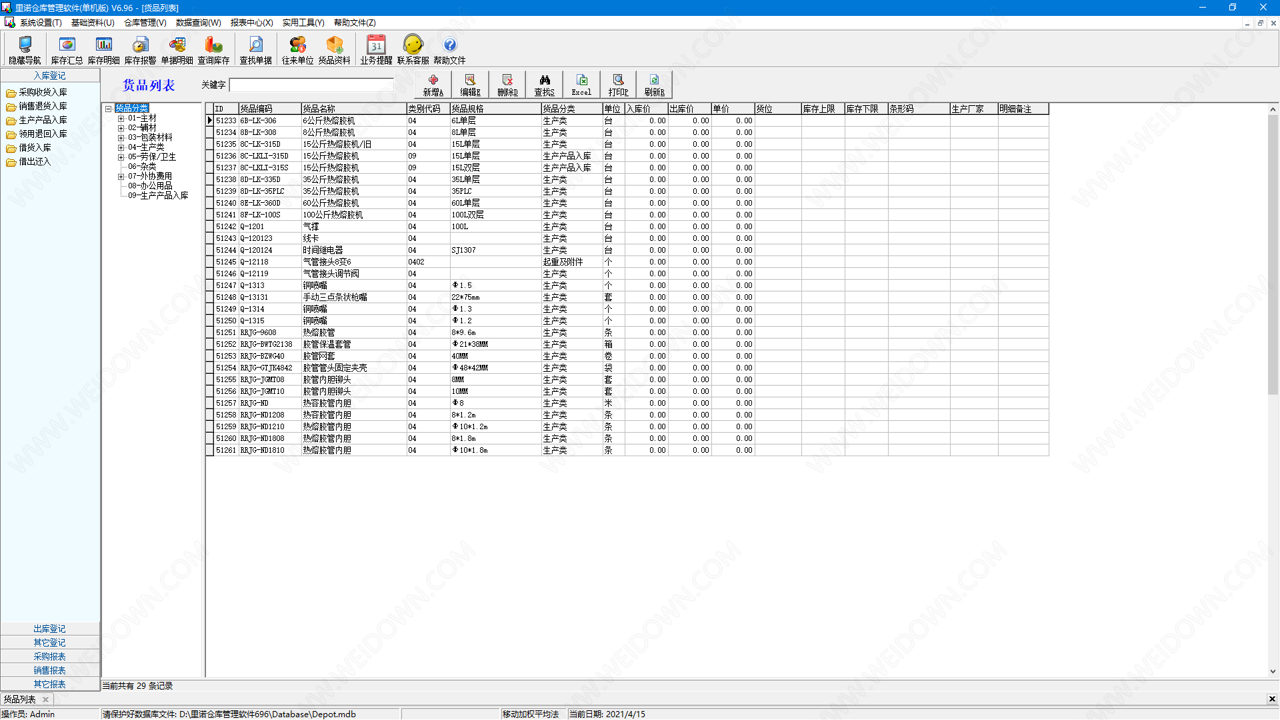
Task: Open the 基础资料(U) menu
Action: 92,22
